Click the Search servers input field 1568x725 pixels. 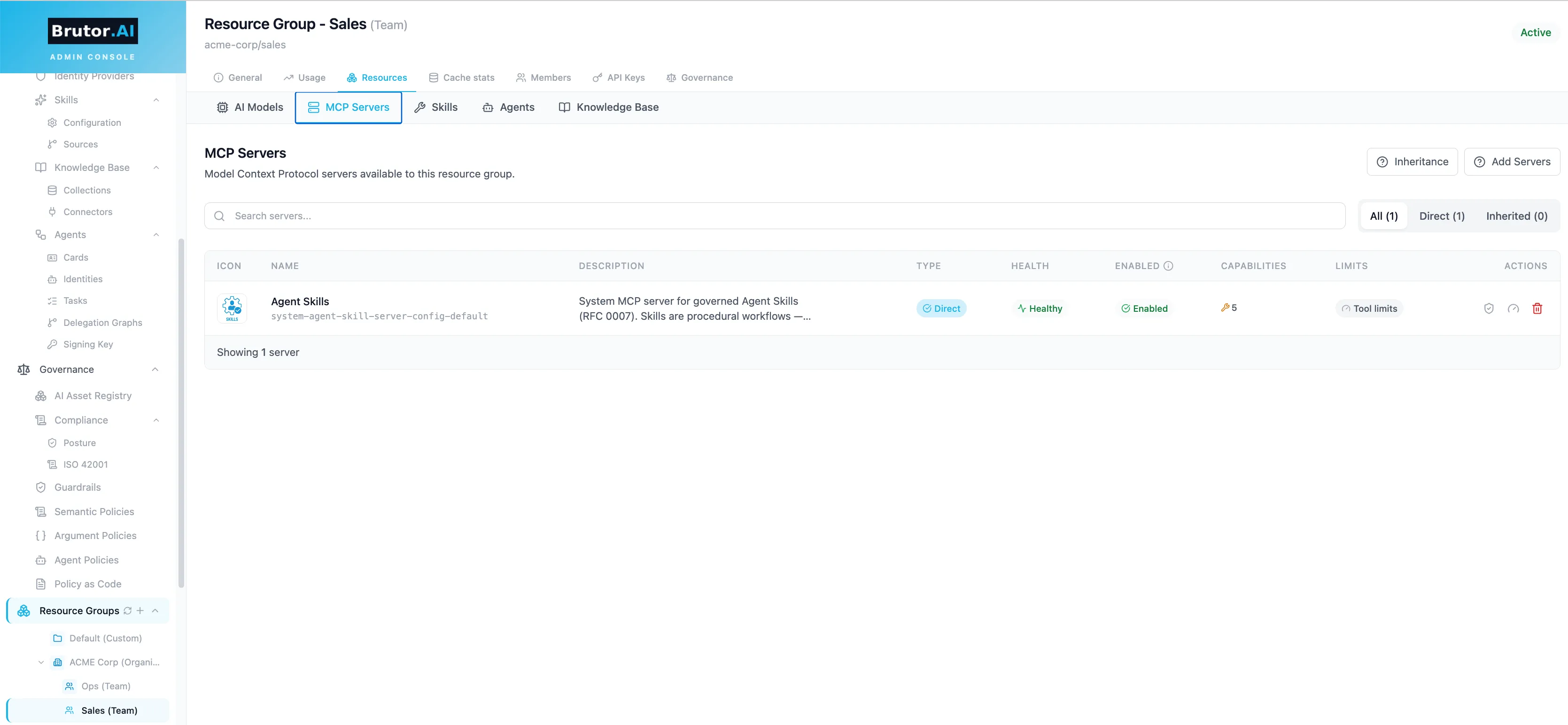tap(774, 216)
